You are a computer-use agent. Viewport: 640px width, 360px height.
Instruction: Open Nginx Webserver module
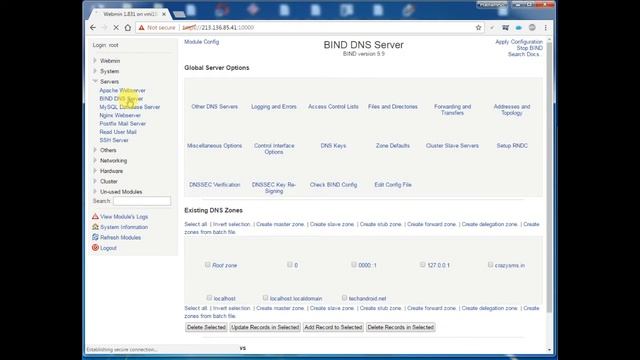pos(120,115)
